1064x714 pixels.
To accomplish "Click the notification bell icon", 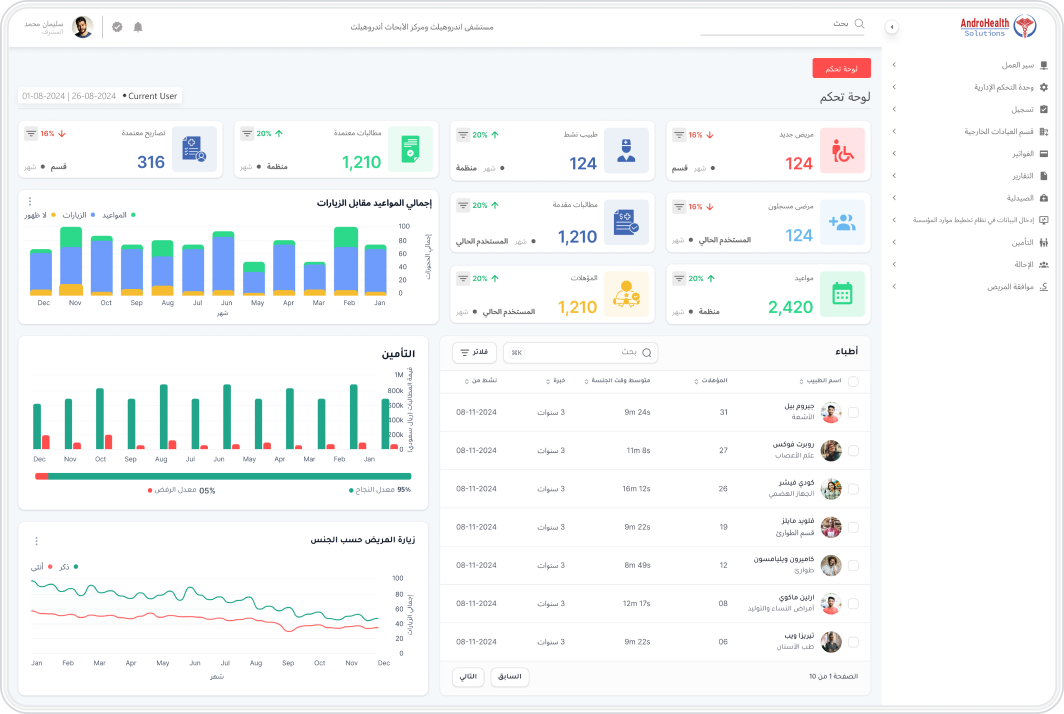I will coord(138,27).
